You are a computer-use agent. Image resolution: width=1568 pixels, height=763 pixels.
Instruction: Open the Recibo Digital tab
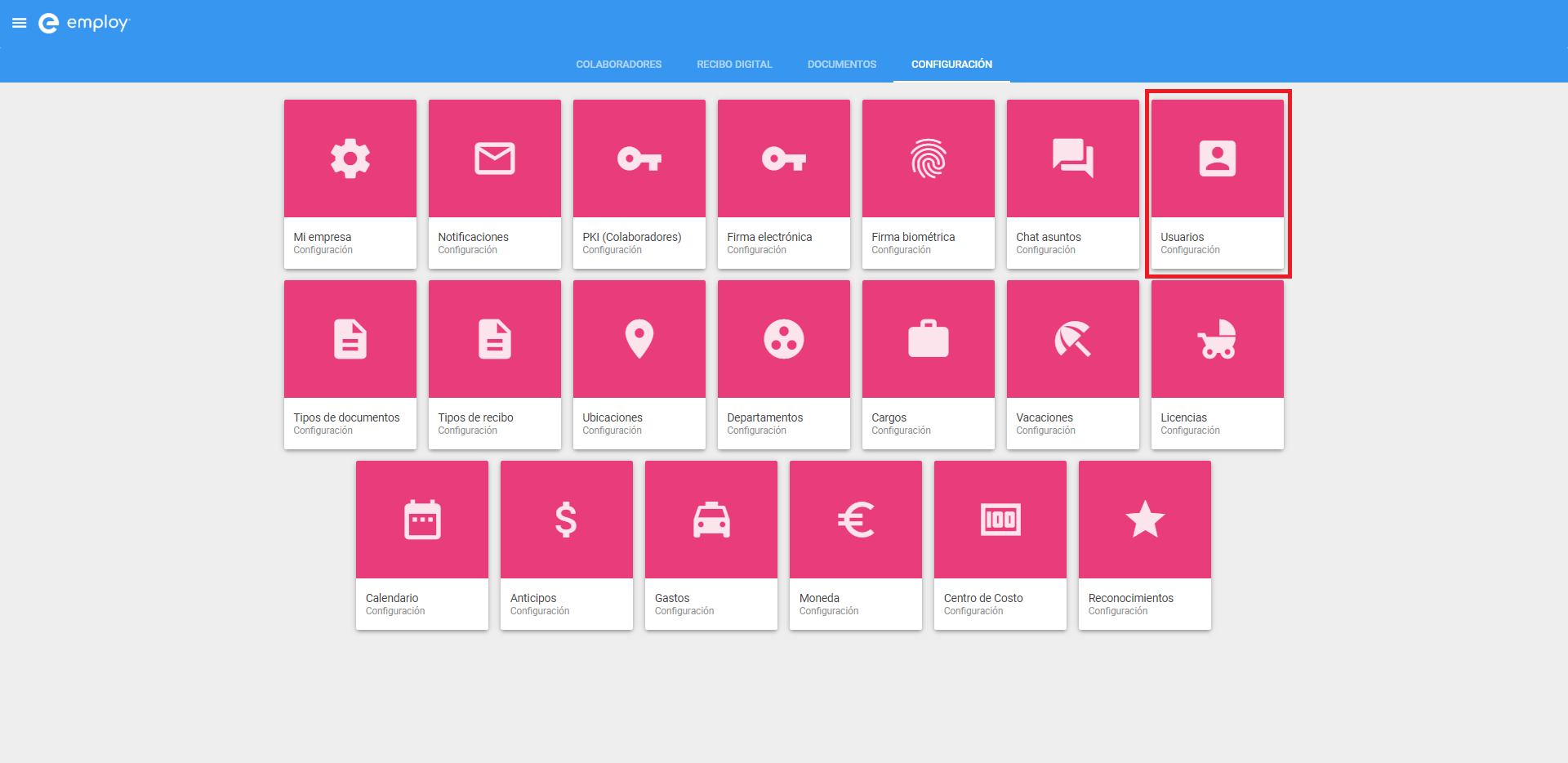coord(734,65)
